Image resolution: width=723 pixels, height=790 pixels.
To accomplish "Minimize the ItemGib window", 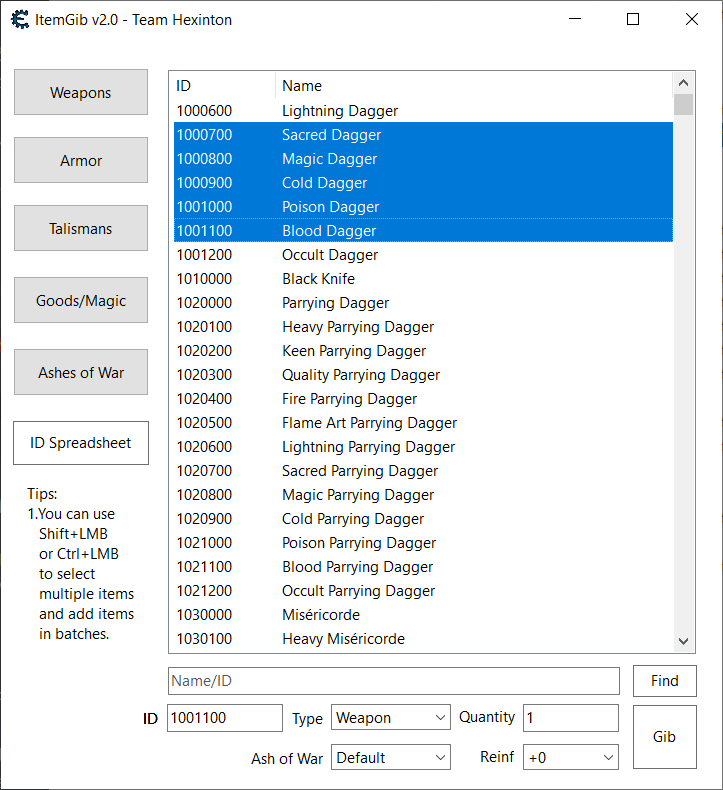I will 575,19.
